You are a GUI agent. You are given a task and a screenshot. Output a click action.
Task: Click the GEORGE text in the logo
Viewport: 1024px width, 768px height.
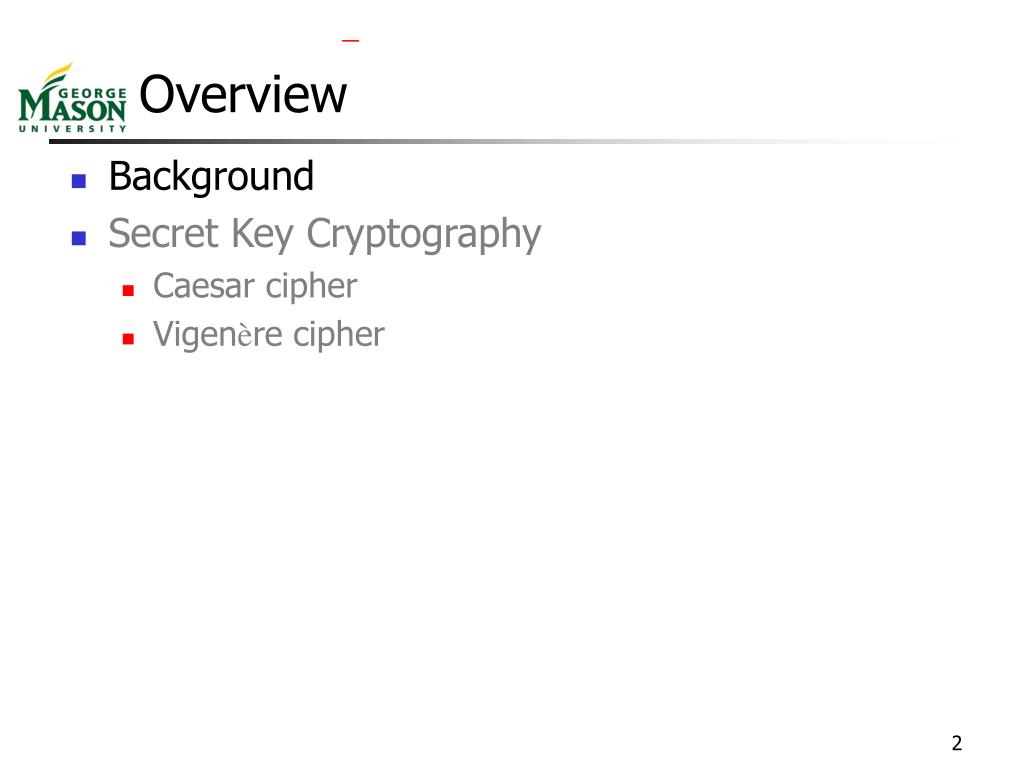(92, 93)
